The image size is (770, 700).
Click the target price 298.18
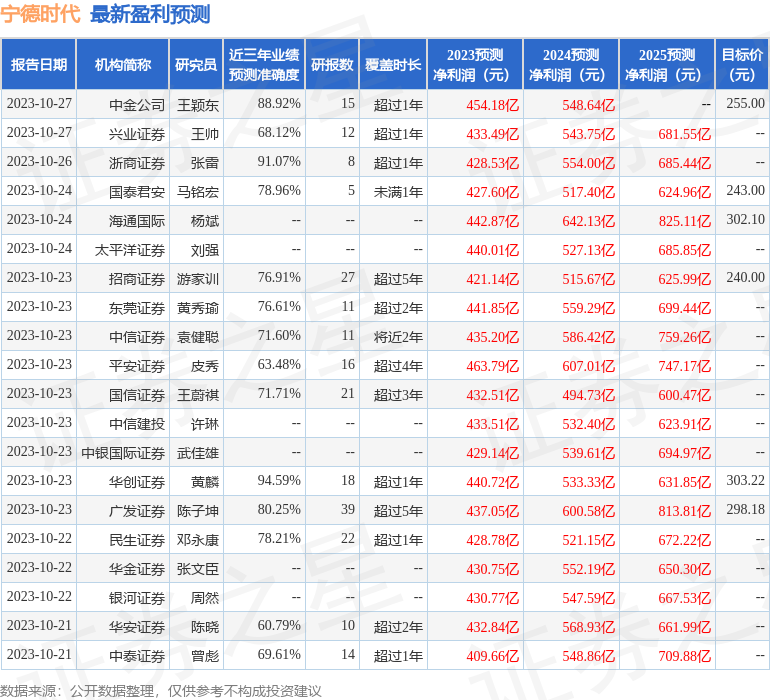pos(745,509)
